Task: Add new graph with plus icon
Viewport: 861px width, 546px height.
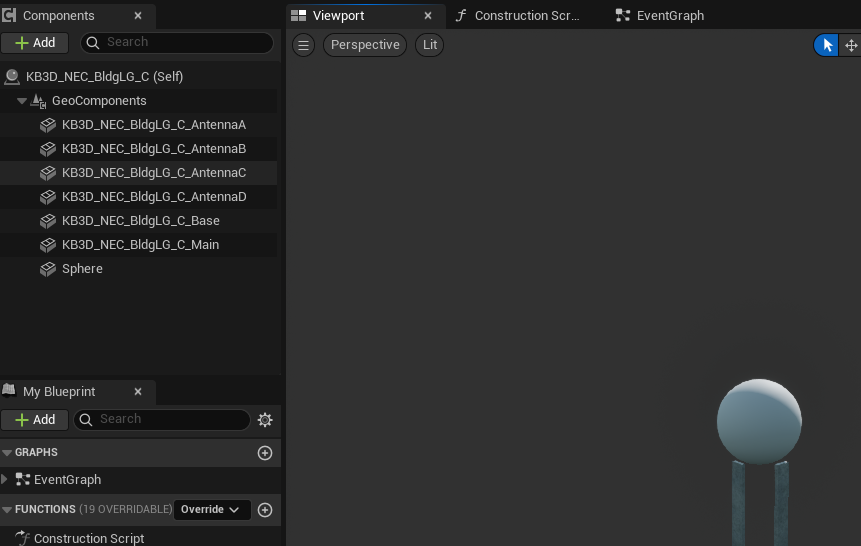Action: tap(265, 453)
